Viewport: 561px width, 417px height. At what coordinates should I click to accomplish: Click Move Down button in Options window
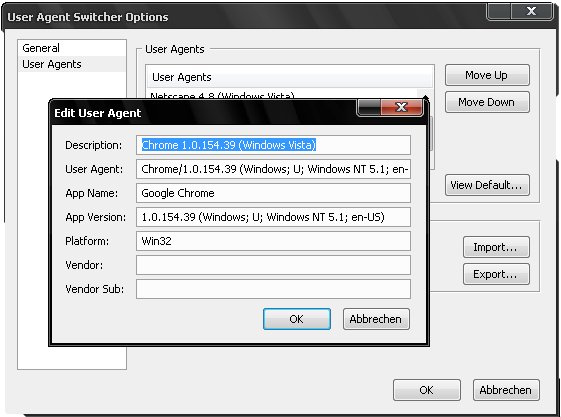pyautogui.click(x=487, y=102)
